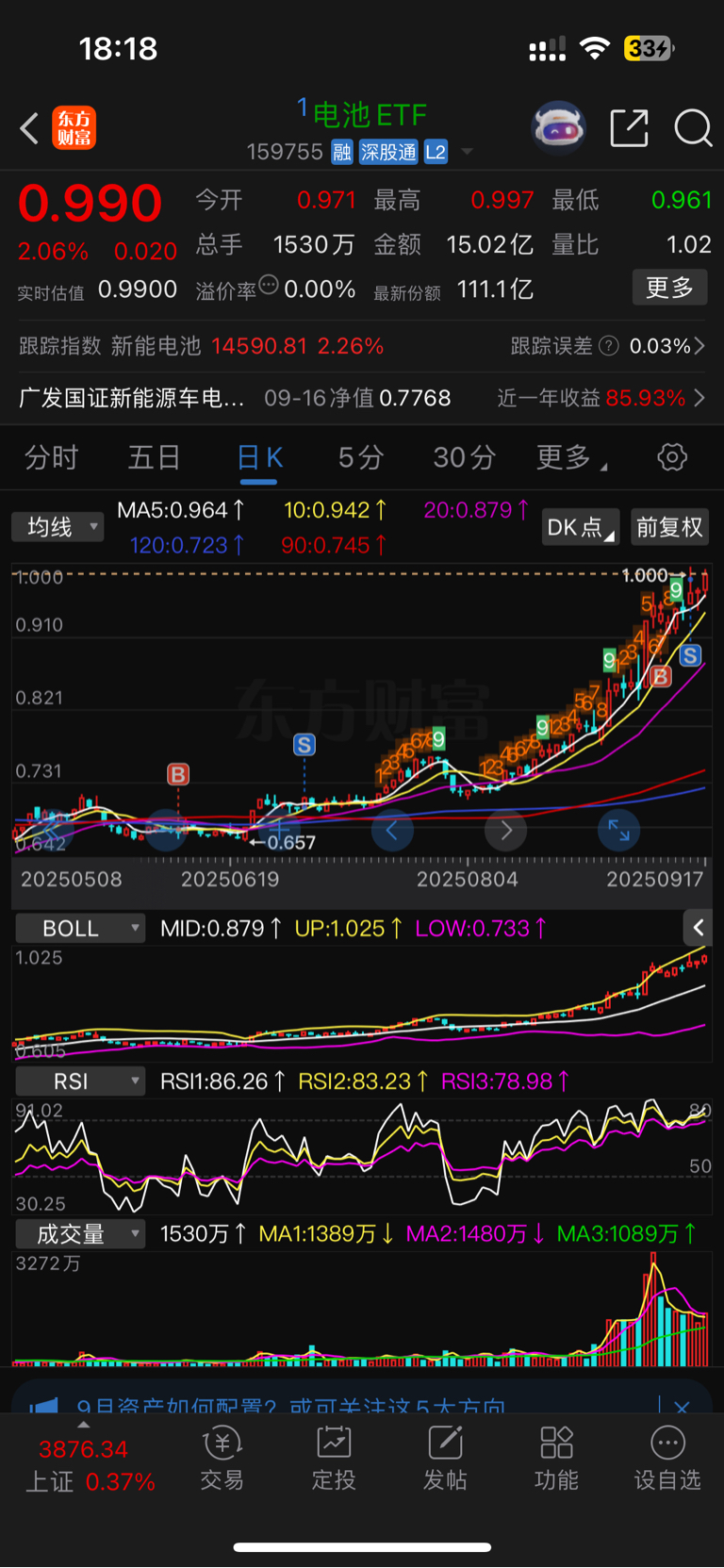Tap the MID:0.879 BOLL value
724x1568 pixels.
point(221,928)
